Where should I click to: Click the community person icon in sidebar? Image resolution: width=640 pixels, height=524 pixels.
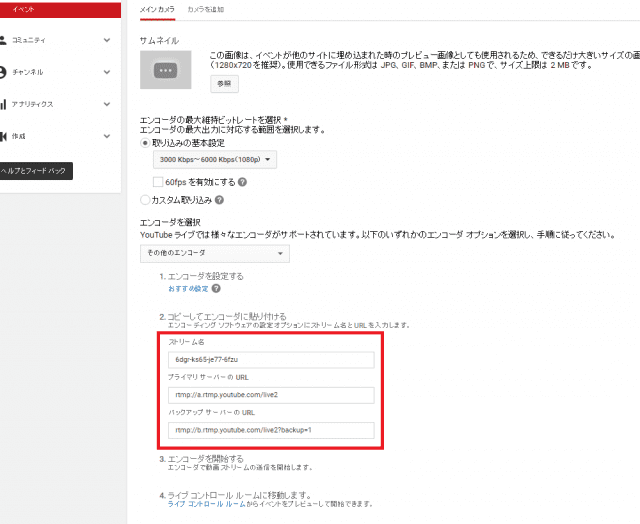3,40
